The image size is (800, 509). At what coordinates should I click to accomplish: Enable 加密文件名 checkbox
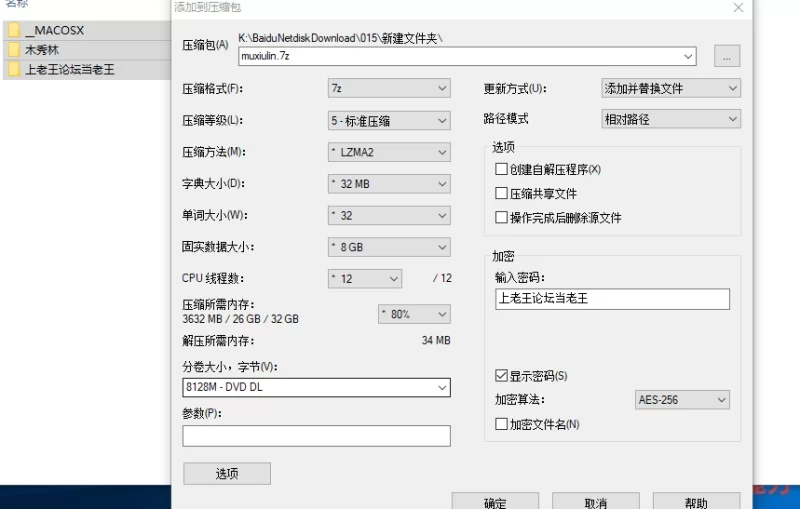[x=501, y=424]
